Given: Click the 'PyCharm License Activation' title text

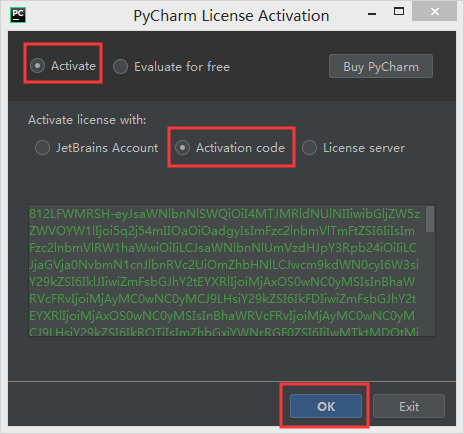Looking at the screenshot, I should 231,16.
